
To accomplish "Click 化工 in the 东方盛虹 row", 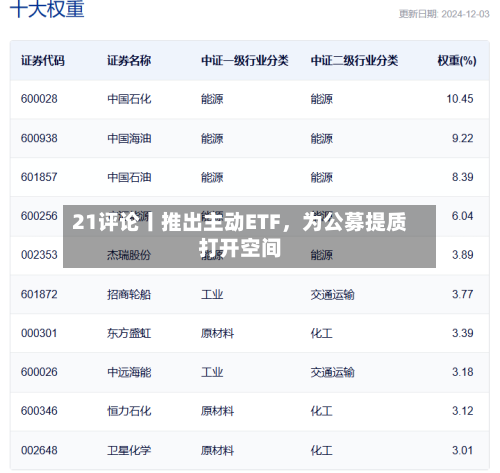I will (322, 333).
